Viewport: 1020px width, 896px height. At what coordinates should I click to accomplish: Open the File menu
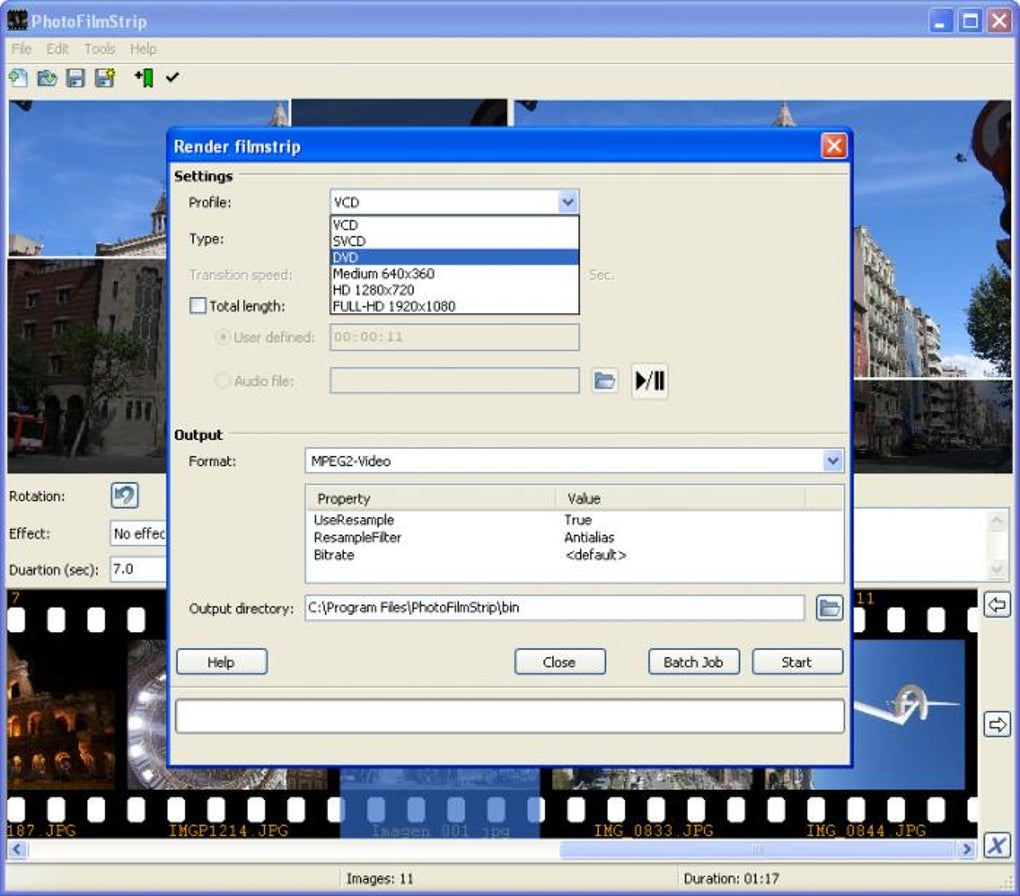(x=21, y=48)
